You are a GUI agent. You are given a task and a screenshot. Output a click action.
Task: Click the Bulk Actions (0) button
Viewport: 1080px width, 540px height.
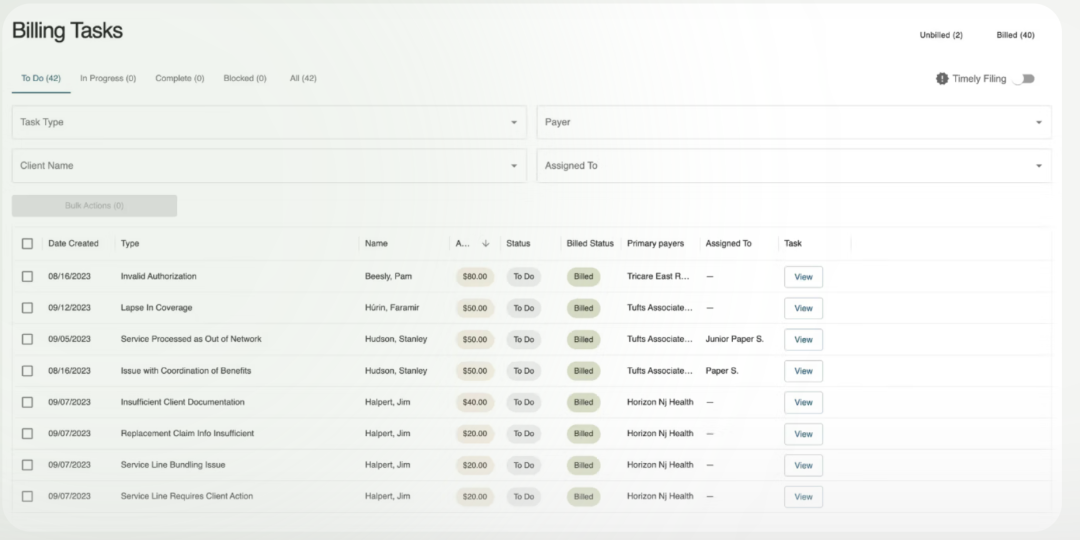94,205
